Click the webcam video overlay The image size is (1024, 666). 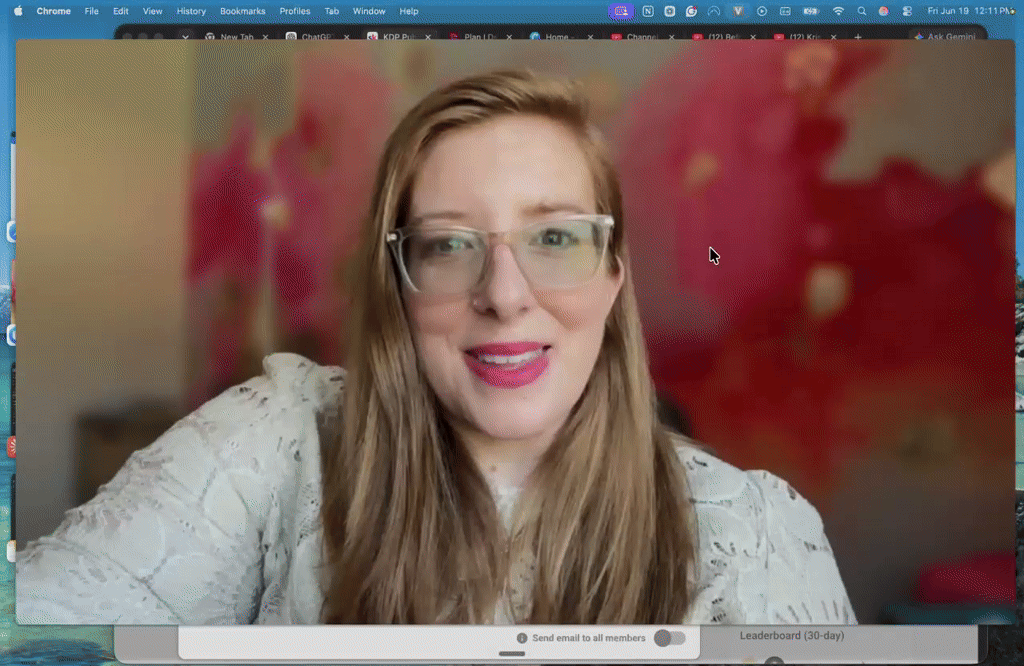515,332
